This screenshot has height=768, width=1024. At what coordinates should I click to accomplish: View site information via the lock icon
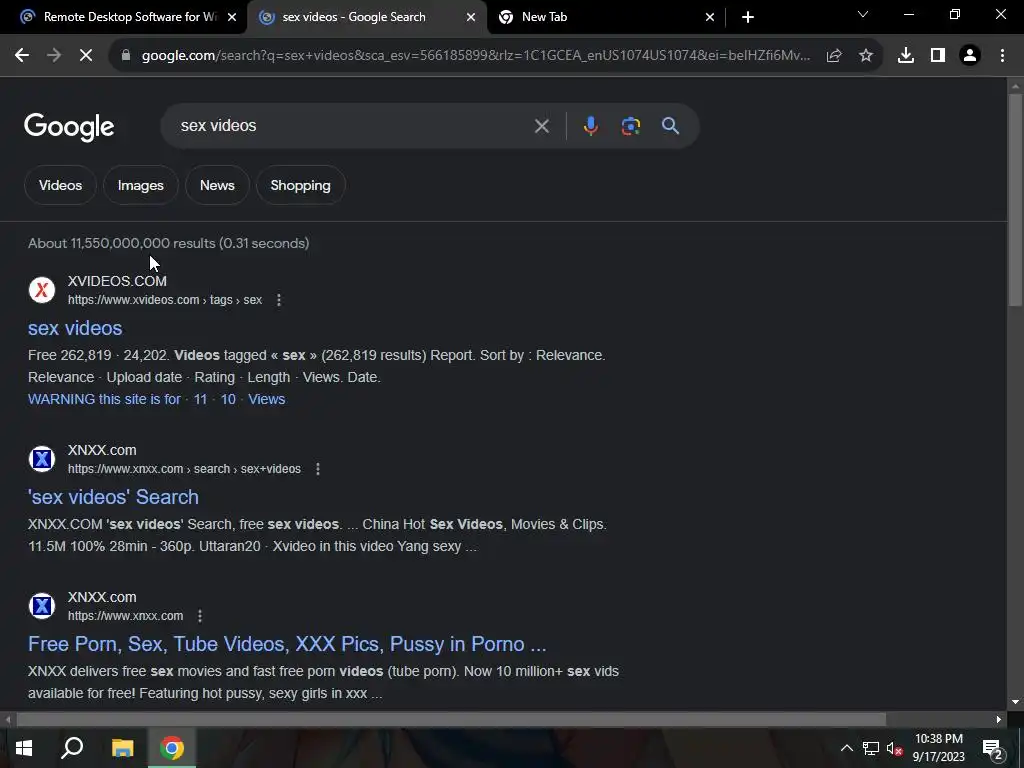tap(126, 56)
